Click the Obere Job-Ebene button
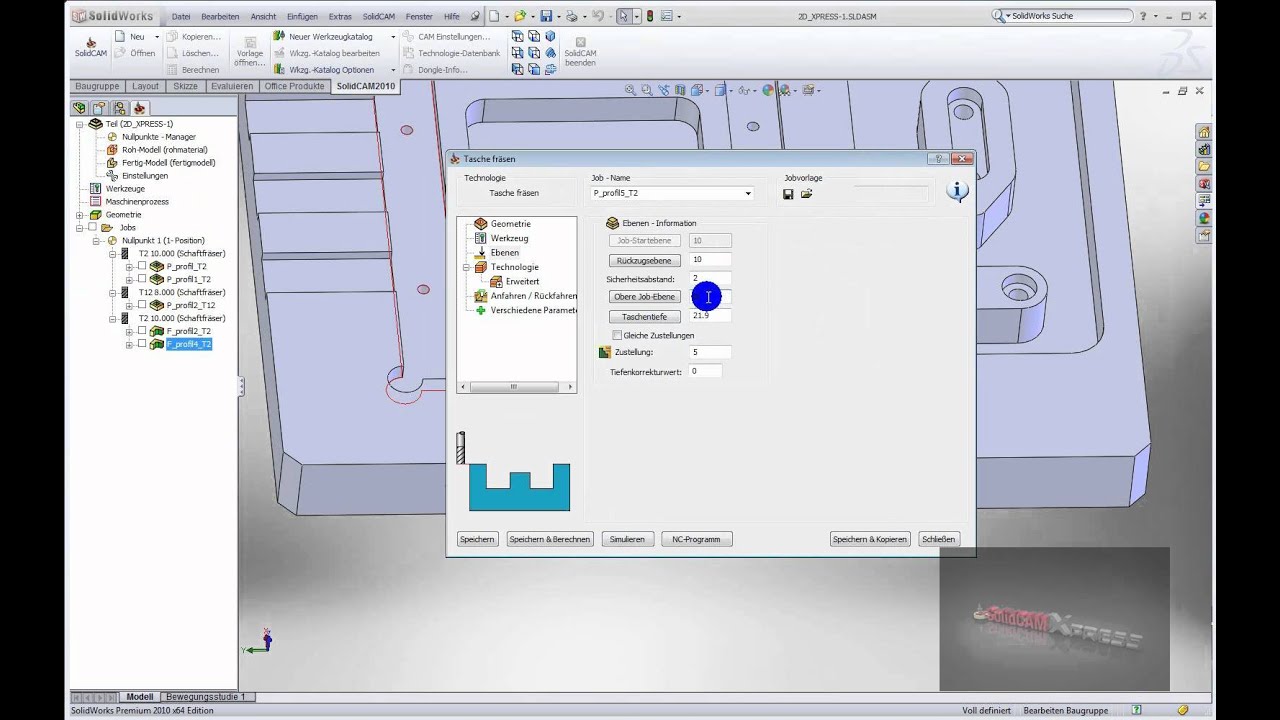The image size is (1280, 720). coord(645,297)
